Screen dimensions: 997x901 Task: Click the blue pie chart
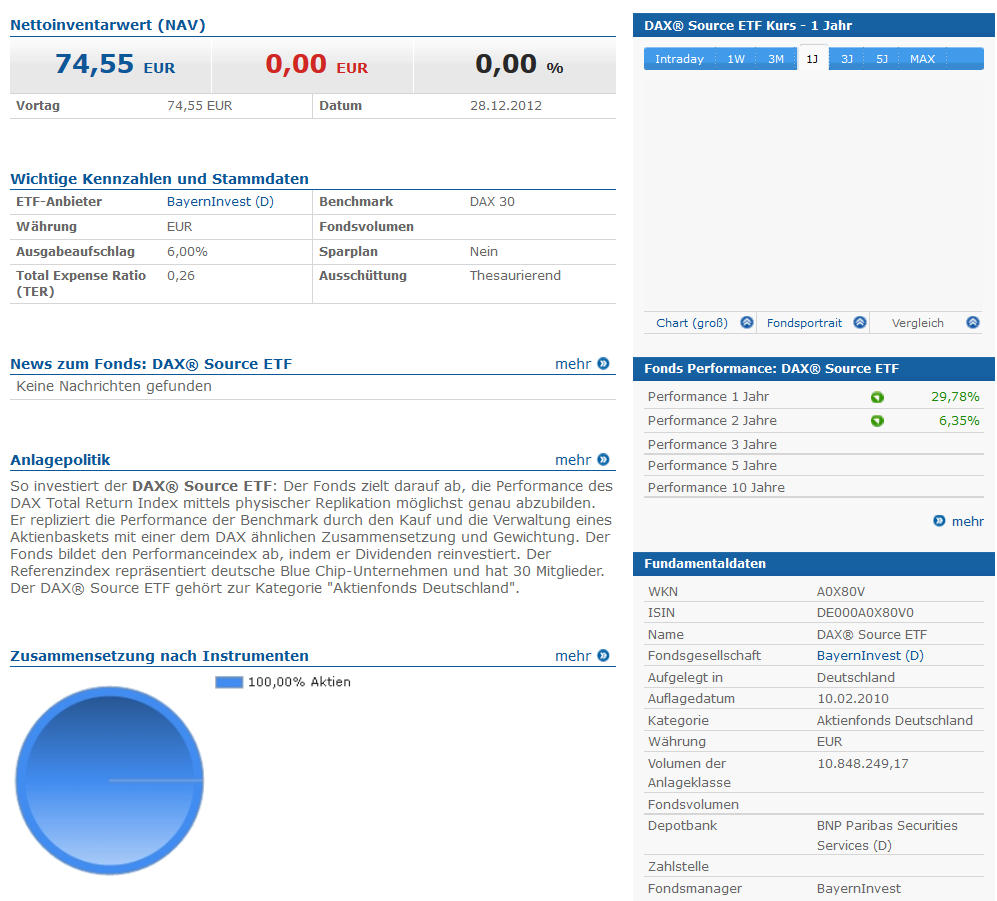[109, 780]
